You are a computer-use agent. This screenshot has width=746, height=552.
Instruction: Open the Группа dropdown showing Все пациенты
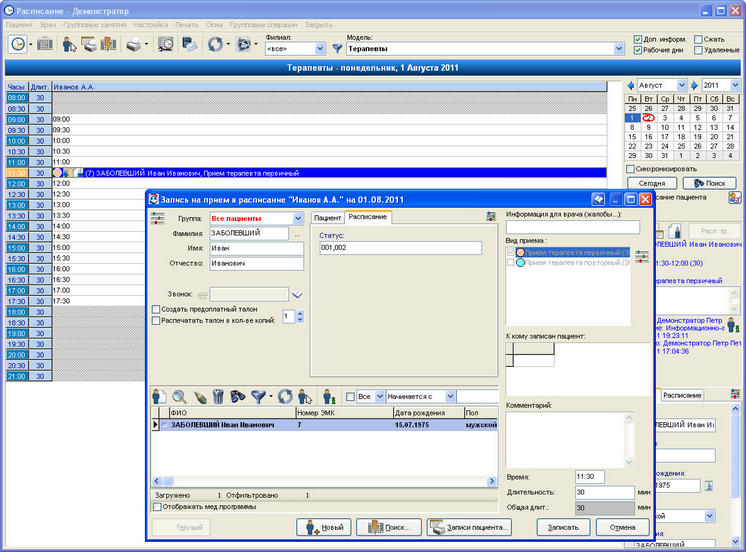pyautogui.click(x=298, y=218)
